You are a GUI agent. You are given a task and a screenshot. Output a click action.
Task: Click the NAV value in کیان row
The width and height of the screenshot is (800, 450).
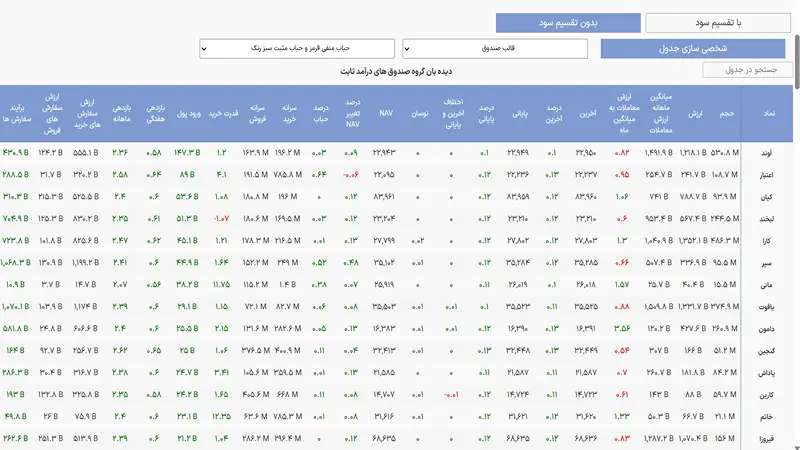[x=384, y=196]
